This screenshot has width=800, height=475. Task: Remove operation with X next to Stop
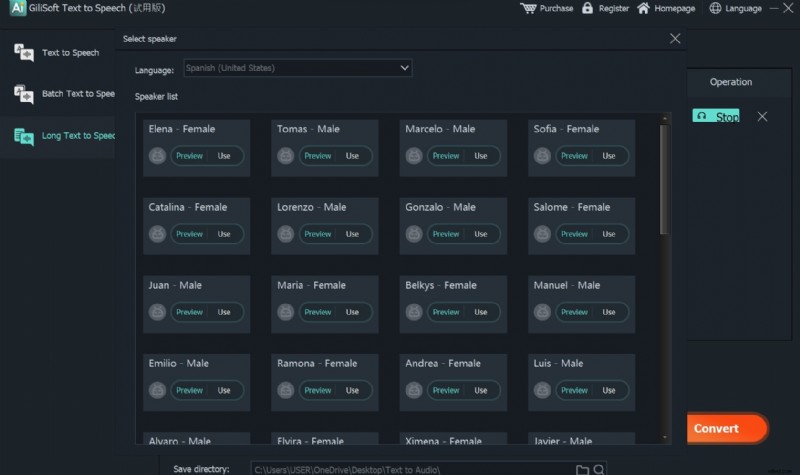point(762,117)
